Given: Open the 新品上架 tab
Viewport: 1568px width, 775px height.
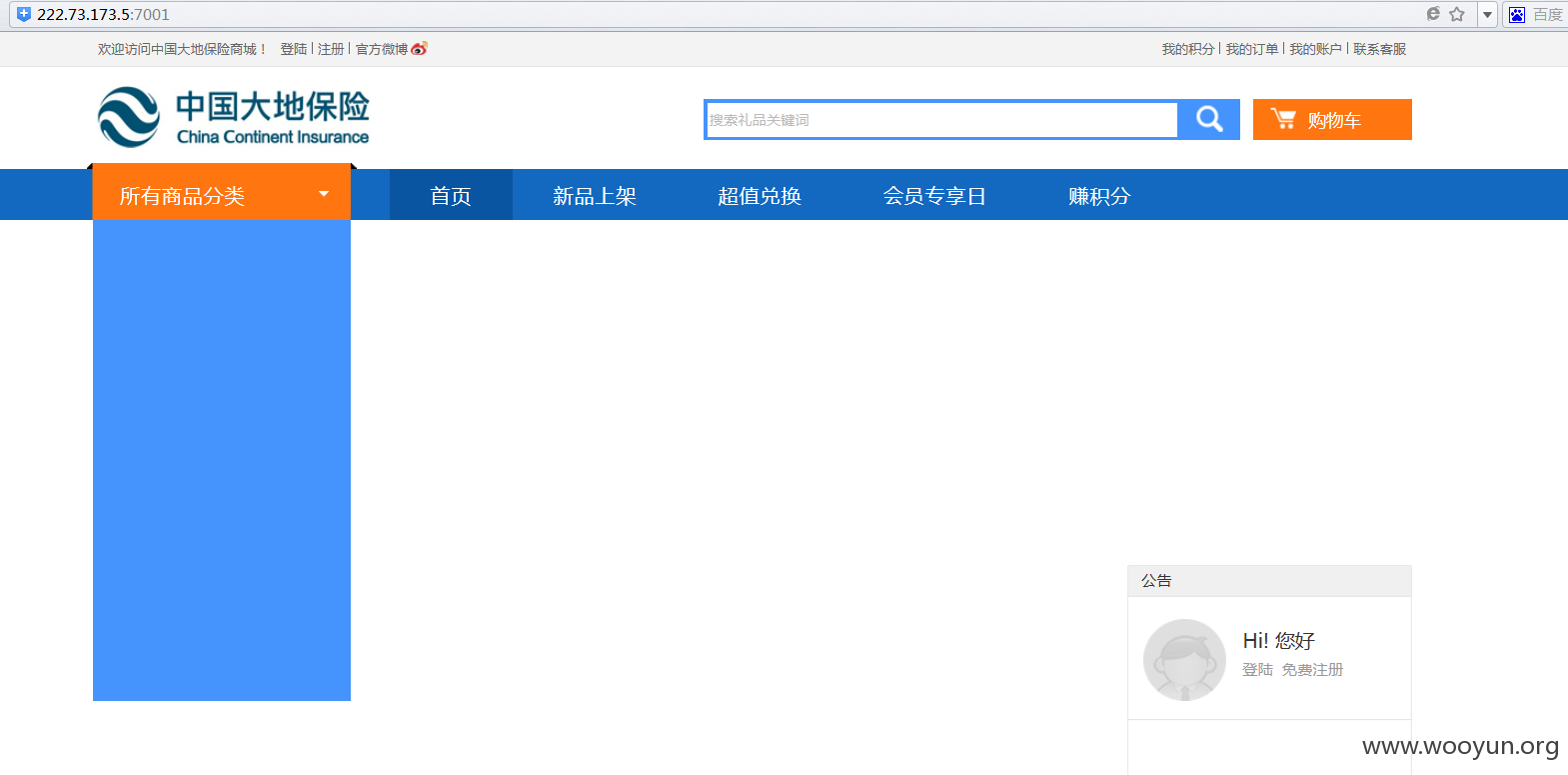Looking at the screenshot, I should click(595, 195).
